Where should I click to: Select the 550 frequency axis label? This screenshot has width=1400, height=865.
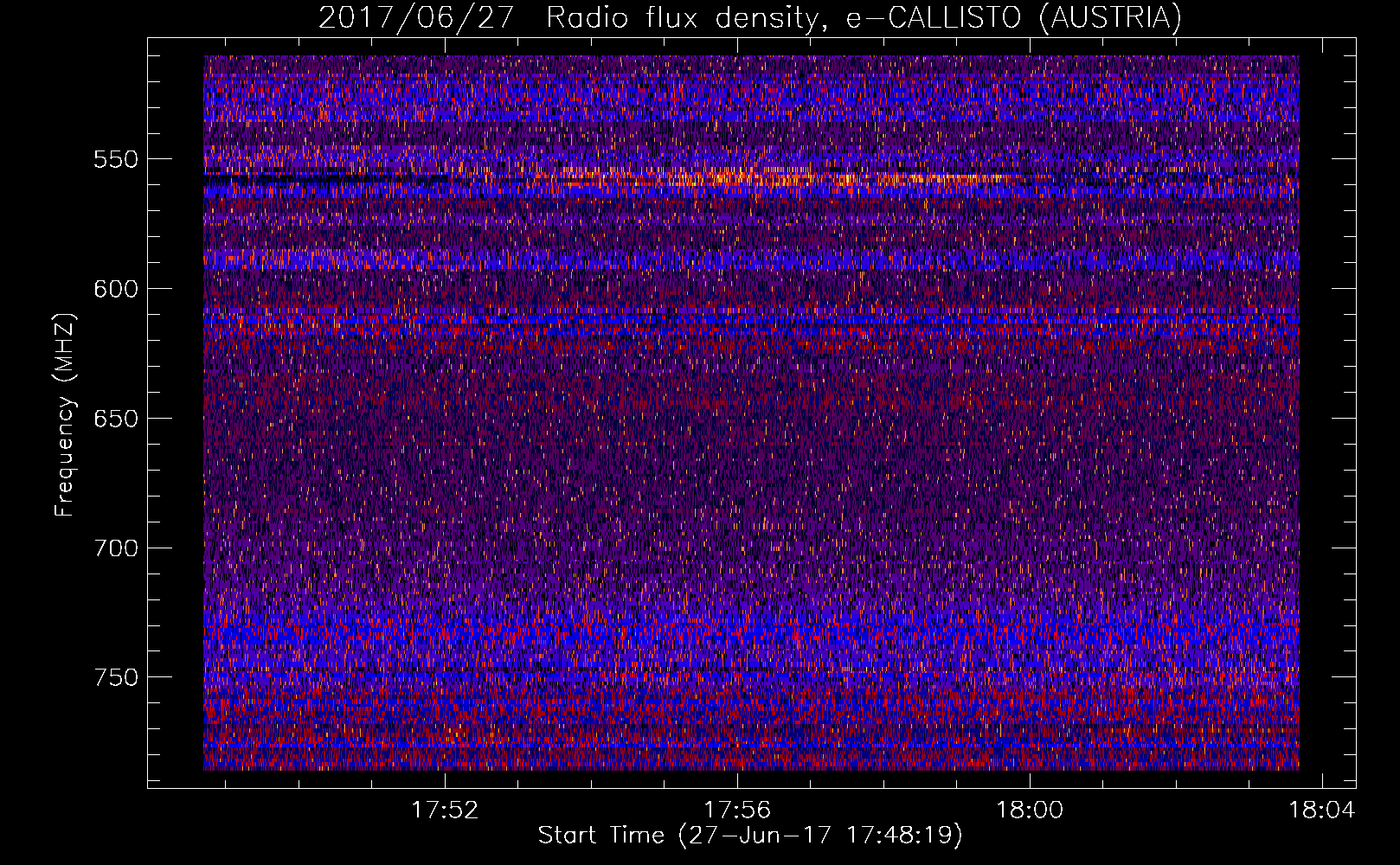[116, 159]
